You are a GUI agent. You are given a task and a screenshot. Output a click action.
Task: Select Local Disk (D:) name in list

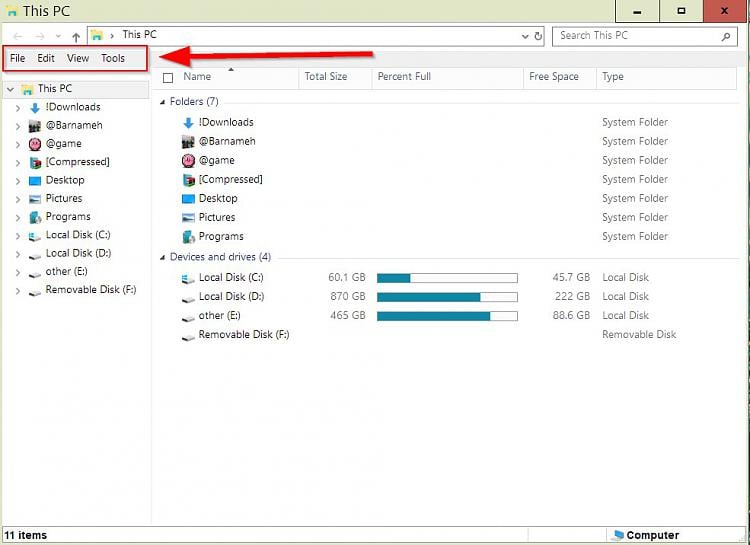[232, 297]
